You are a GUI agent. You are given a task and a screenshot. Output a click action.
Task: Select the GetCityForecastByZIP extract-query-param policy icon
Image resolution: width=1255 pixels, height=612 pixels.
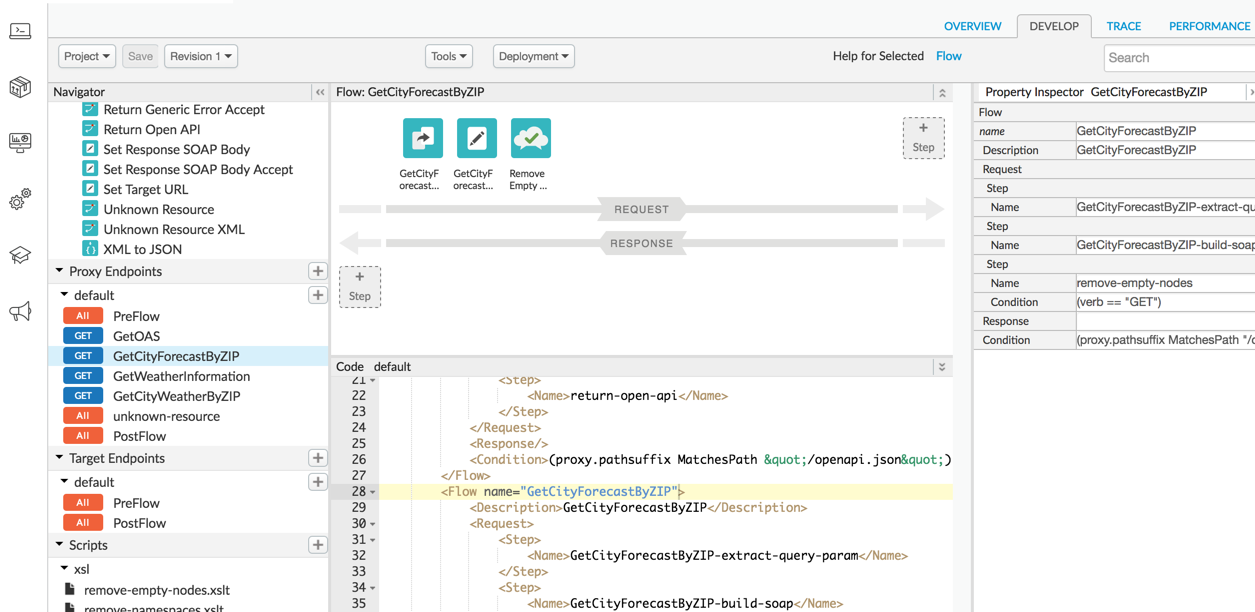click(x=422, y=138)
